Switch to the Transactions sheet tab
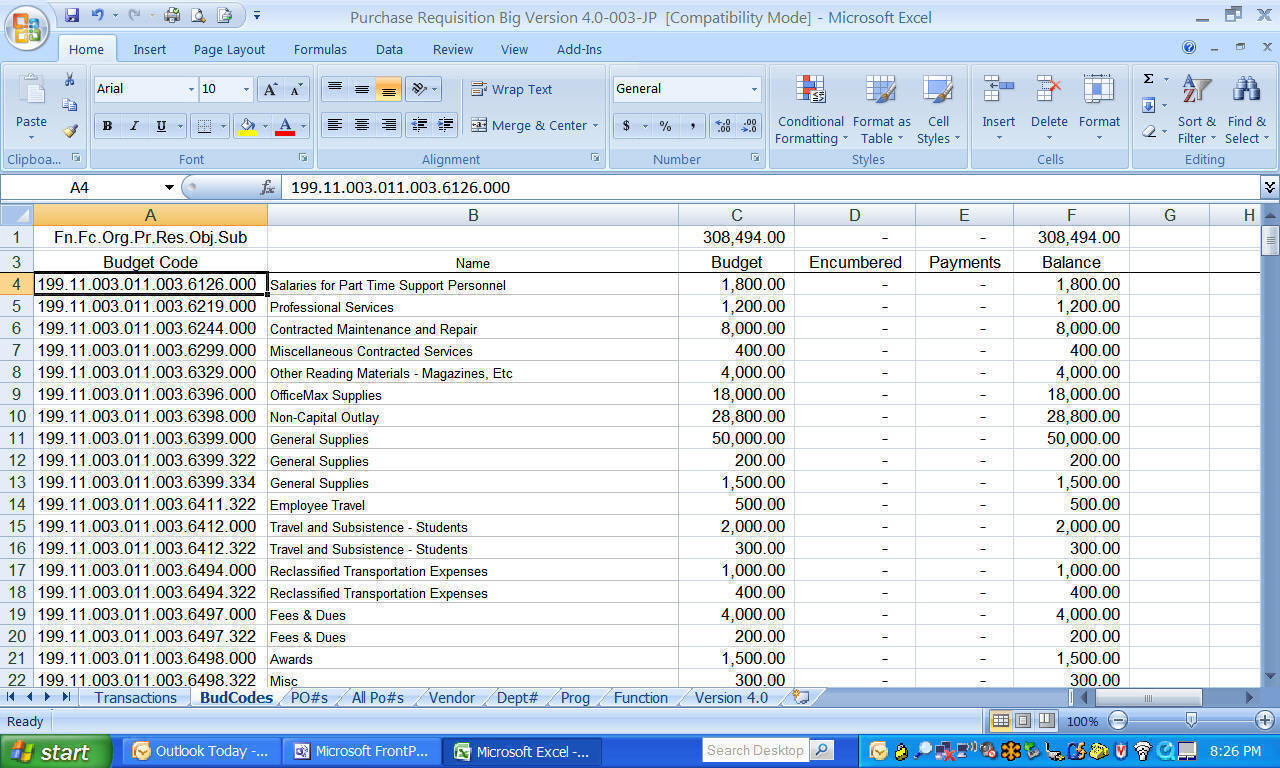This screenshot has width=1280, height=768. 135,697
